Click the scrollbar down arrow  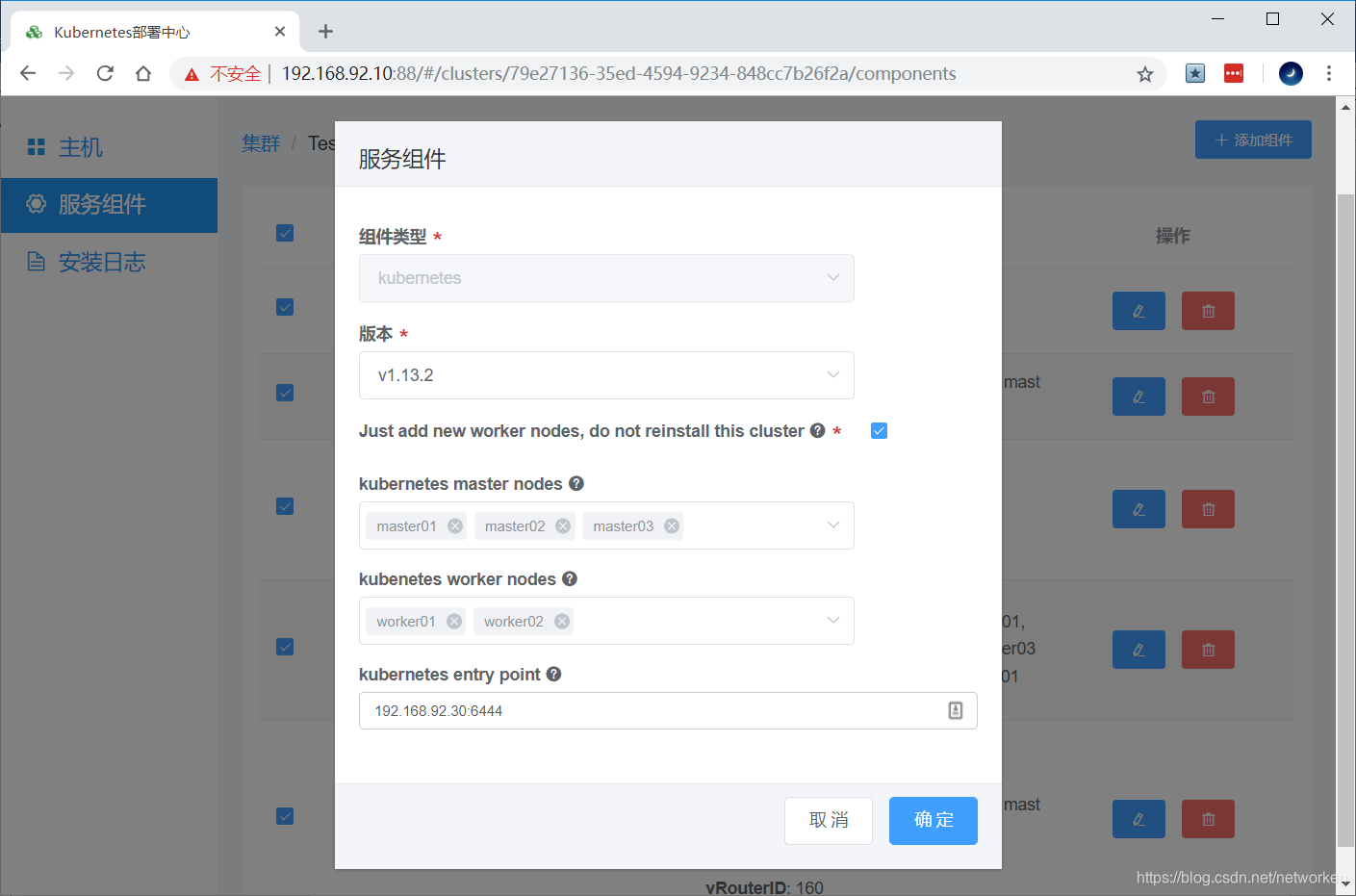pyautogui.click(x=1345, y=884)
